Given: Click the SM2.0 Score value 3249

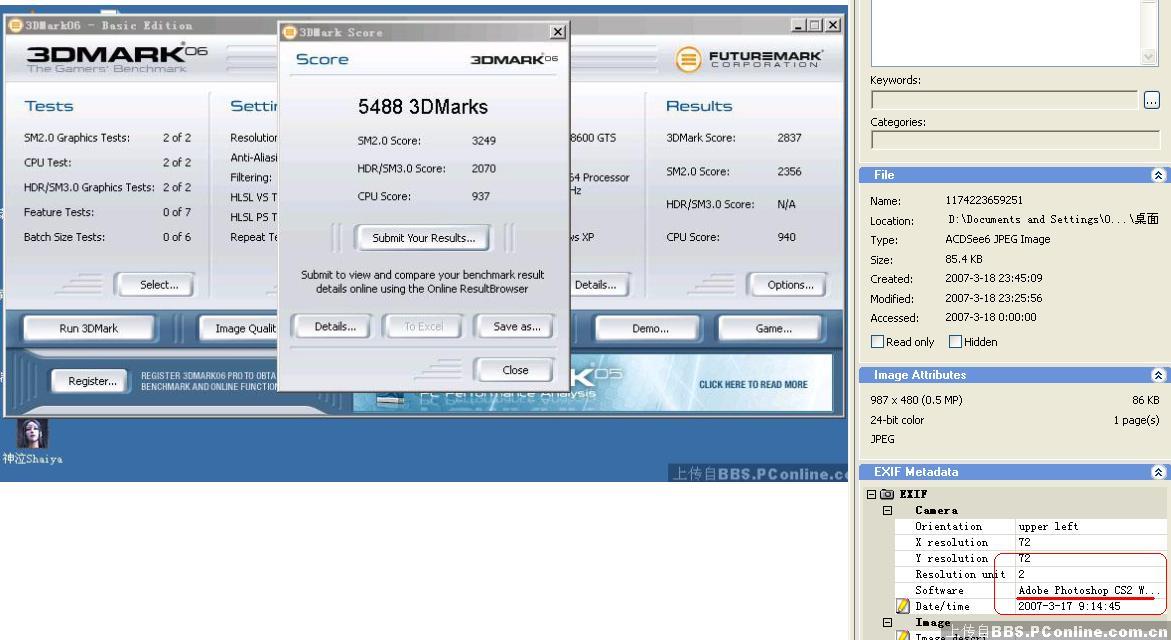Looking at the screenshot, I should pyautogui.click(x=483, y=140).
